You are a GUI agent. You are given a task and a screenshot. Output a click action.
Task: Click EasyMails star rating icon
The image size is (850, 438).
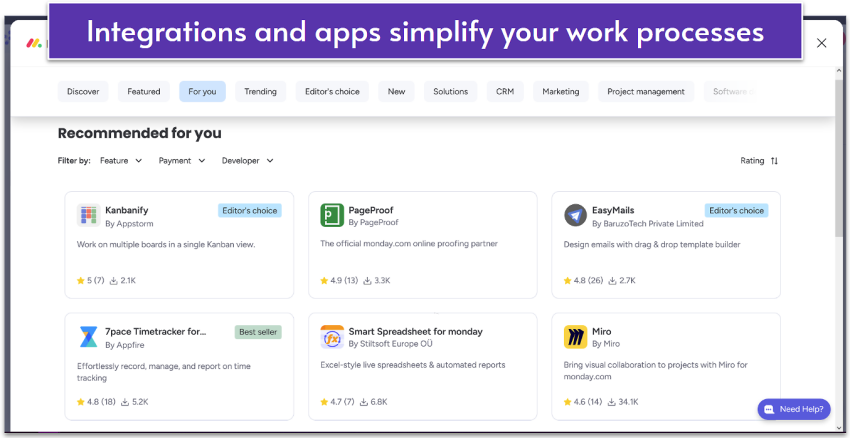568,281
